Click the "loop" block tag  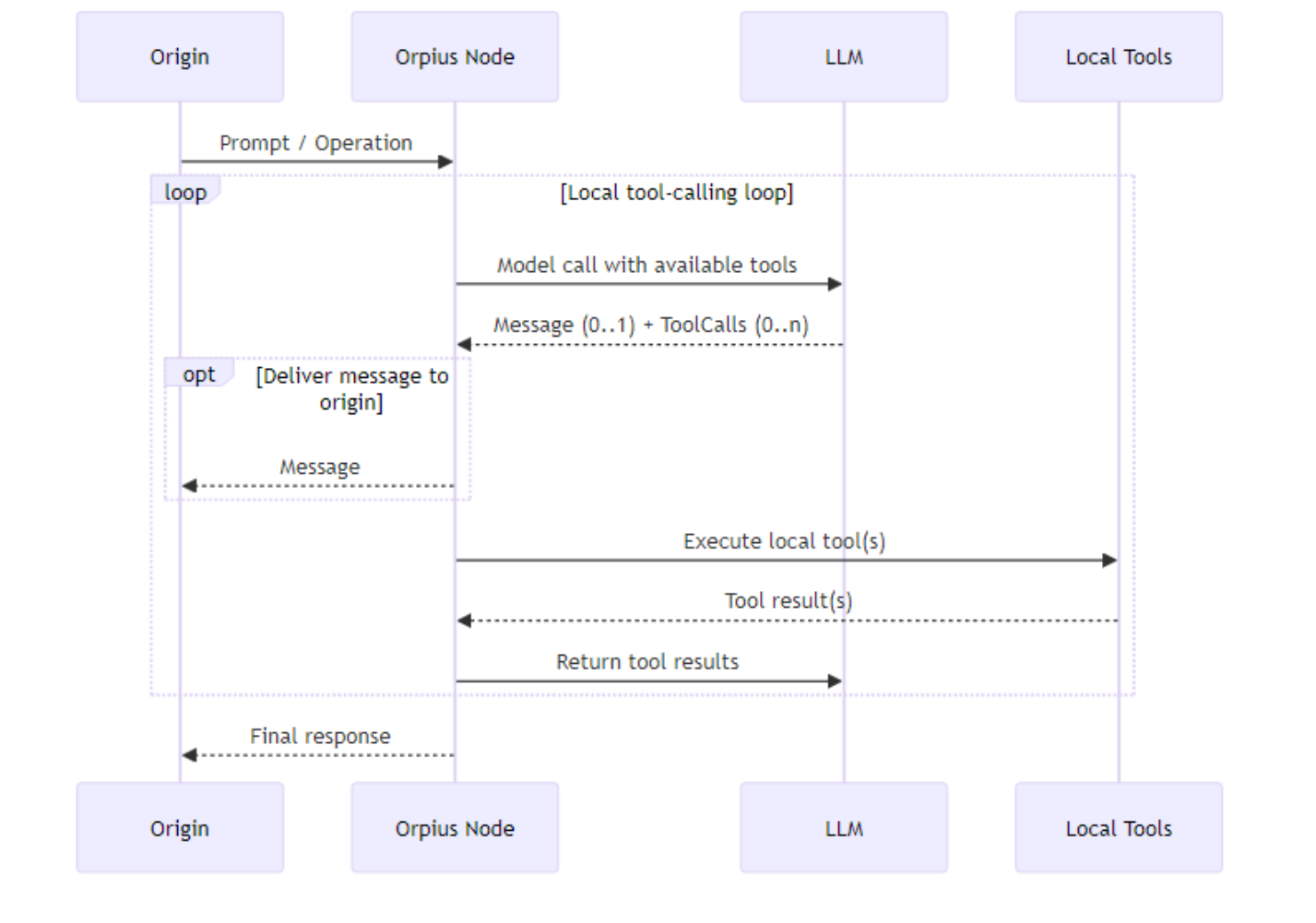pyautogui.click(x=185, y=192)
